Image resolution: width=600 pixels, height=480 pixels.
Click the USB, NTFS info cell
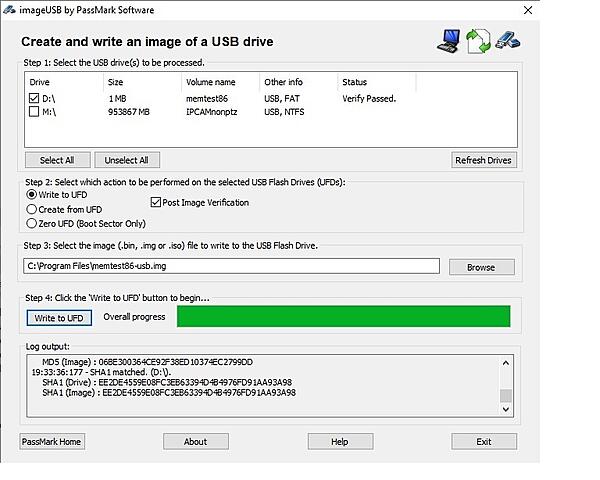click(x=284, y=112)
